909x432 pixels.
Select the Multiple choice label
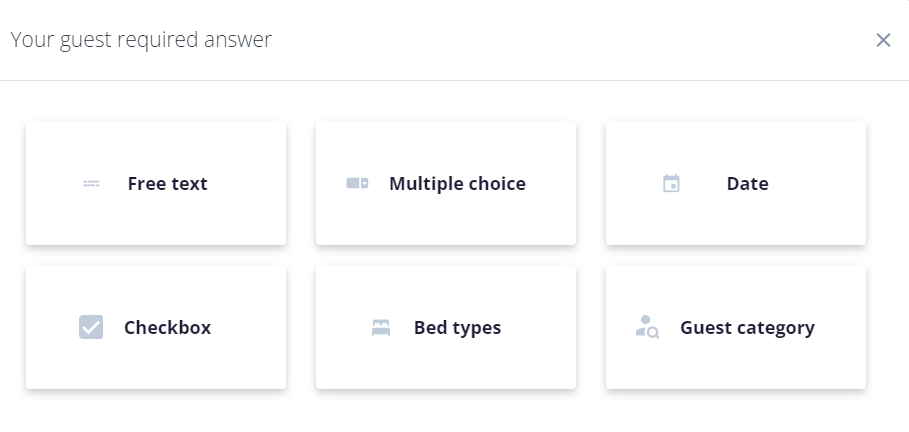tap(457, 184)
